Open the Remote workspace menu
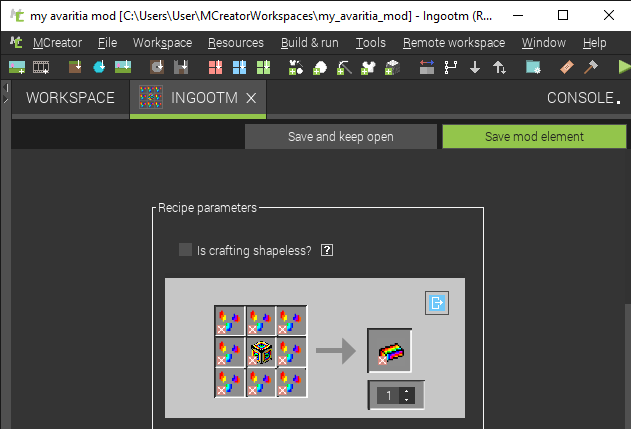Image resolution: width=631 pixels, height=429 pixels. (x=453, y=43)
